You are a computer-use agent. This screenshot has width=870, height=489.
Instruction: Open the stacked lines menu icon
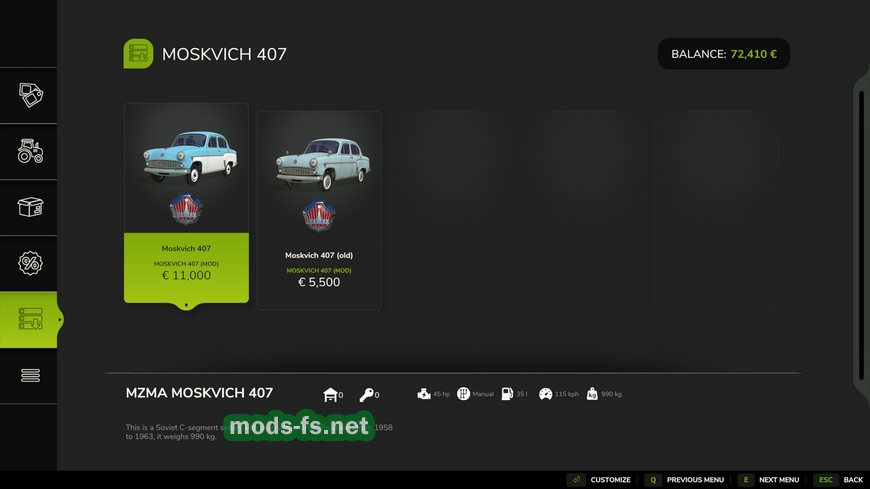30,375
